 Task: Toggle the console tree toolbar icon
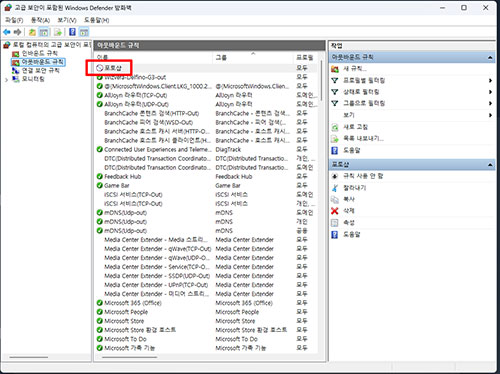[x=44, y=32]
